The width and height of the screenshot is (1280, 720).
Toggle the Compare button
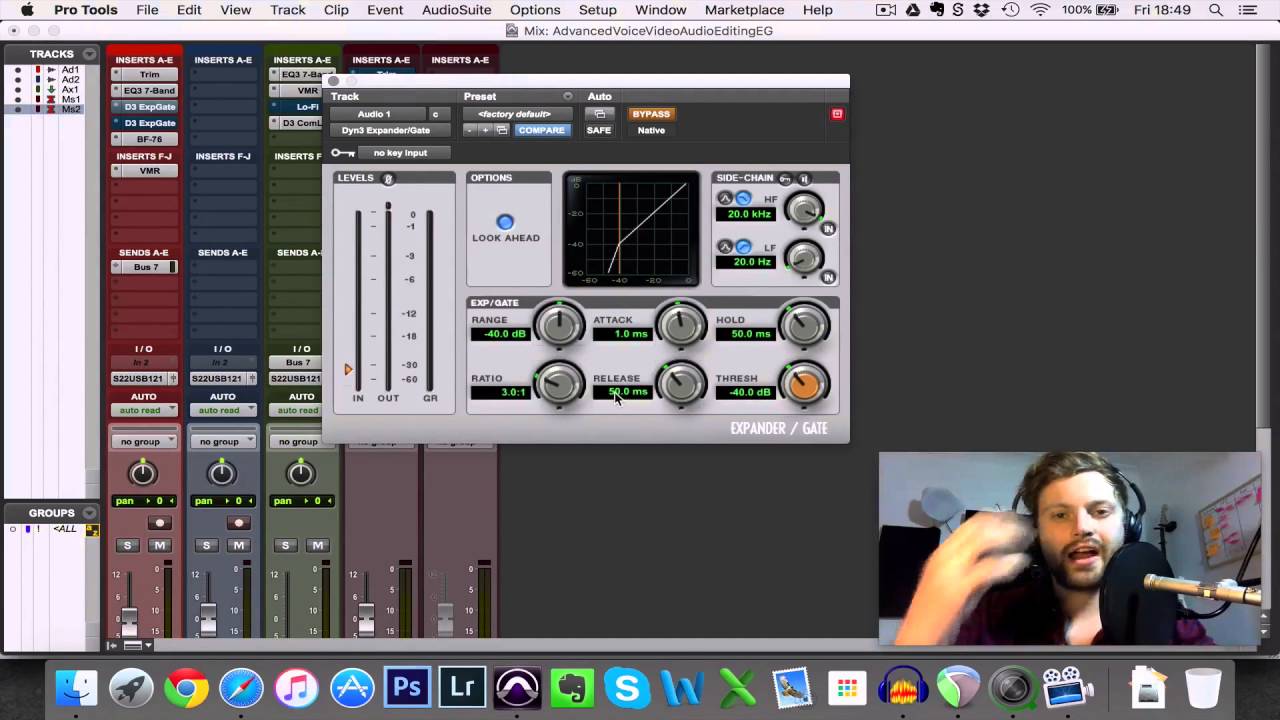(x=541, y=130)
